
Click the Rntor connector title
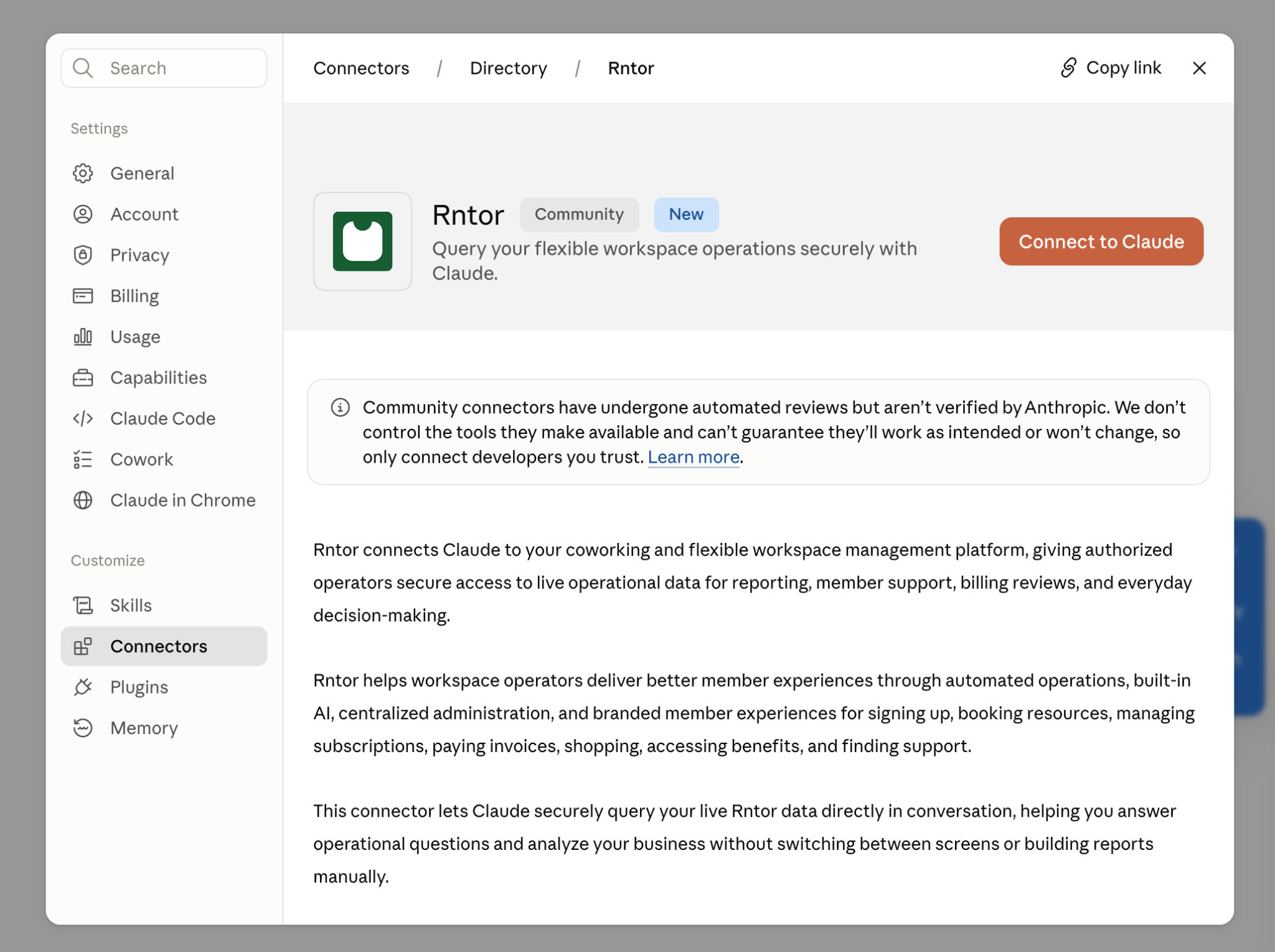468,215
